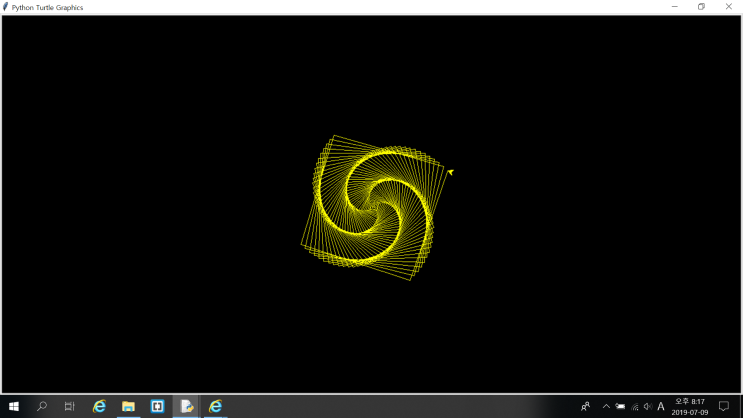Minimize the Python Turtle Graphics window
The height and width of the screenshot is (418, 743).
[x=675, y=7]
